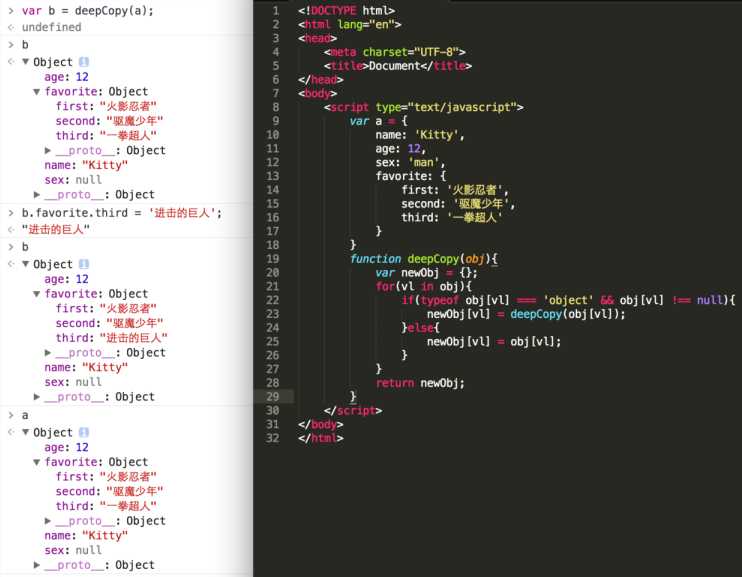742x577 pixels.
Task: Click the closing </script> tag
Action: pyautogui.click(x=353, y=410)
